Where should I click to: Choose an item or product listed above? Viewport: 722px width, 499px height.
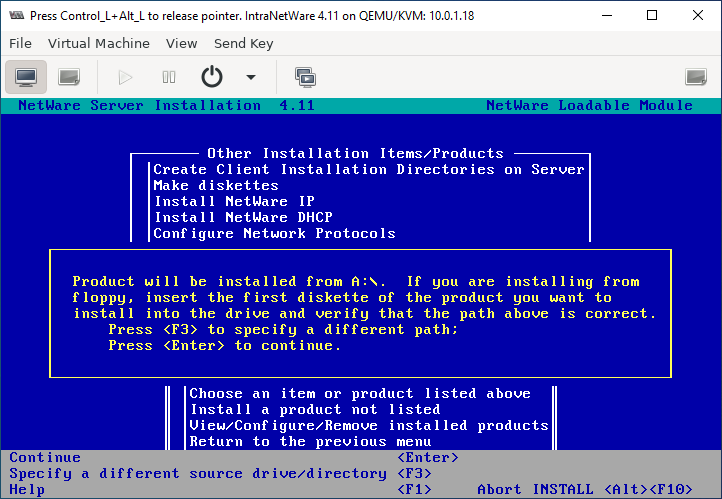(x=360, y=394)
